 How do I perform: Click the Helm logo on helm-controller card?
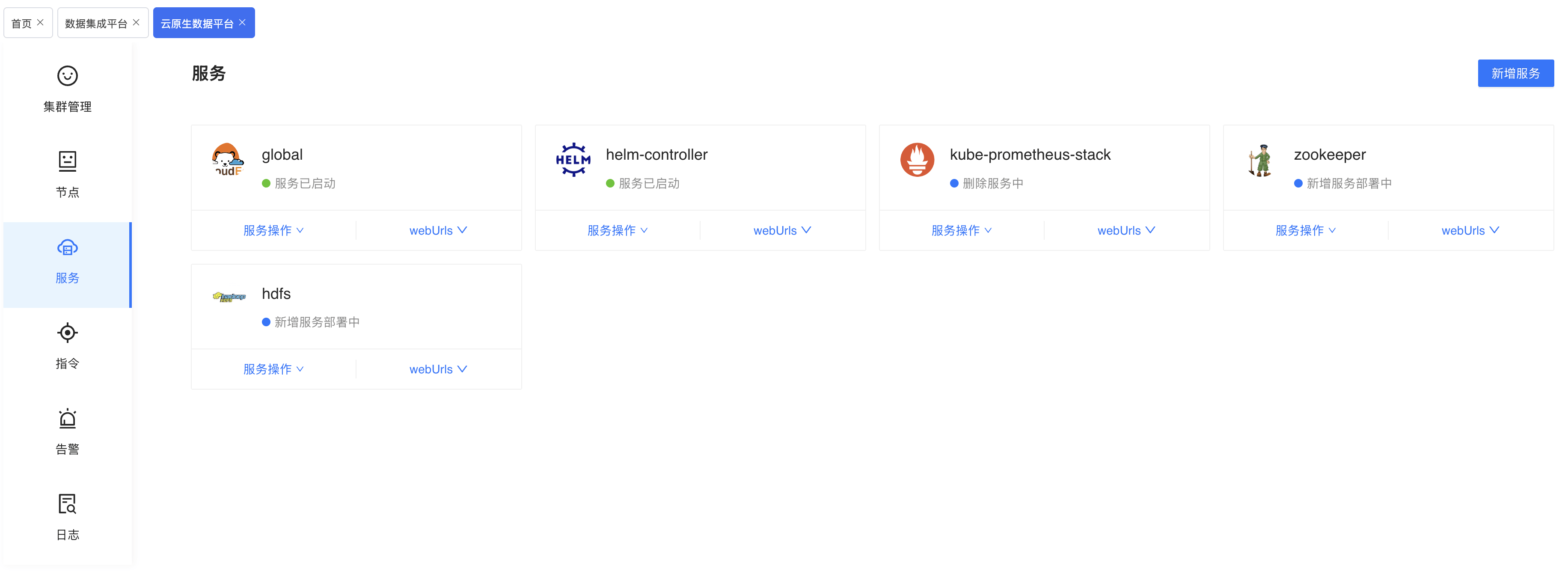click(x=573, y=160)
